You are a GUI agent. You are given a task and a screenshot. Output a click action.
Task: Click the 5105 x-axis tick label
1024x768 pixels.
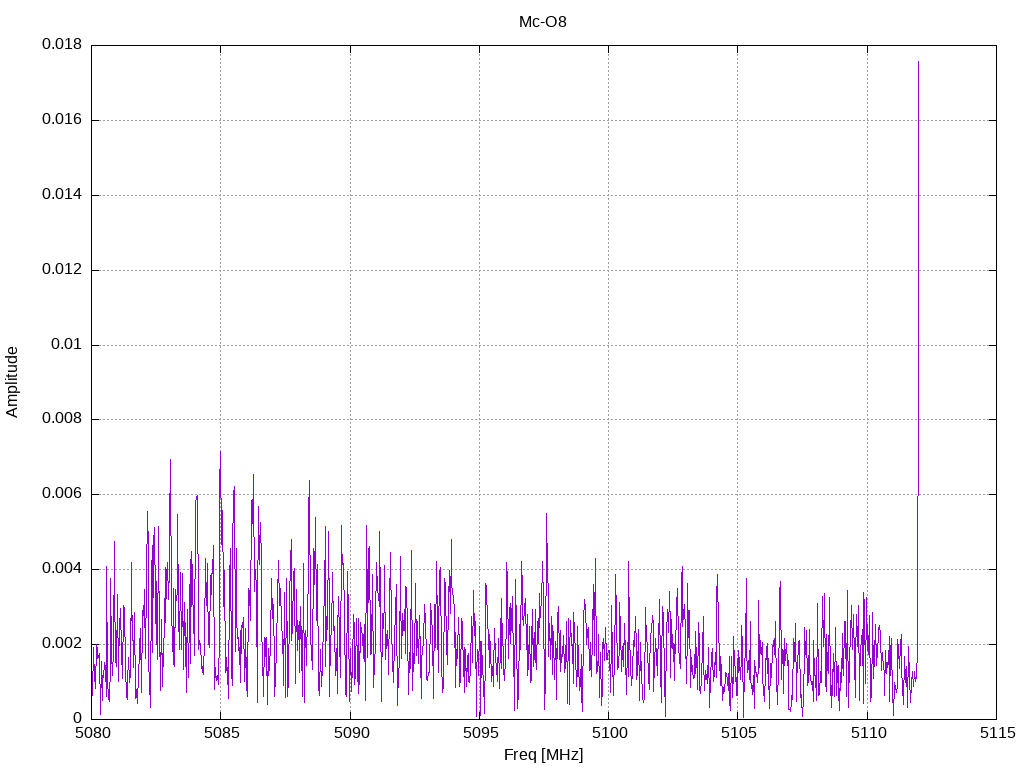coord(737,734)
